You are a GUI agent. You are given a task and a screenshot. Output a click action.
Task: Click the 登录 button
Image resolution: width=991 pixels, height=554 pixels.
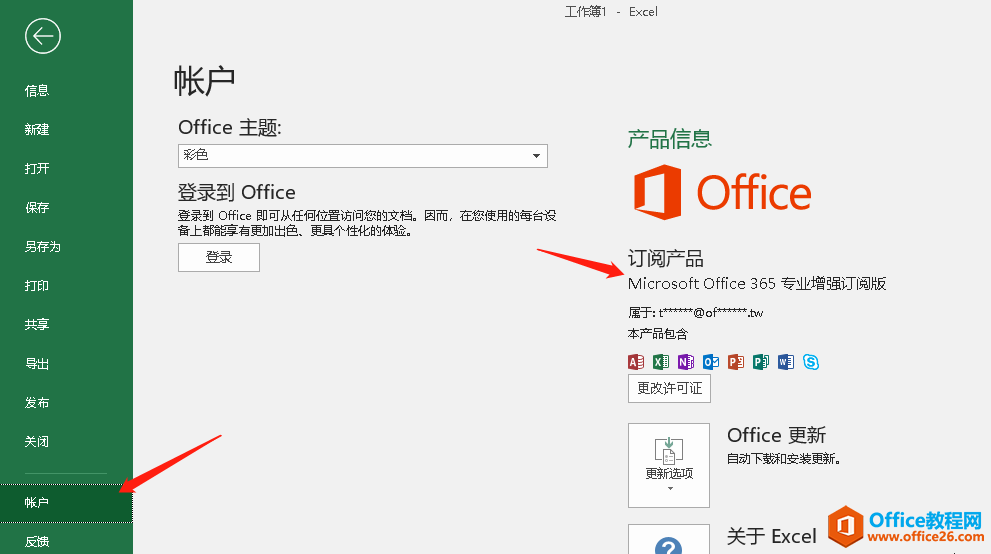(219, 257)
